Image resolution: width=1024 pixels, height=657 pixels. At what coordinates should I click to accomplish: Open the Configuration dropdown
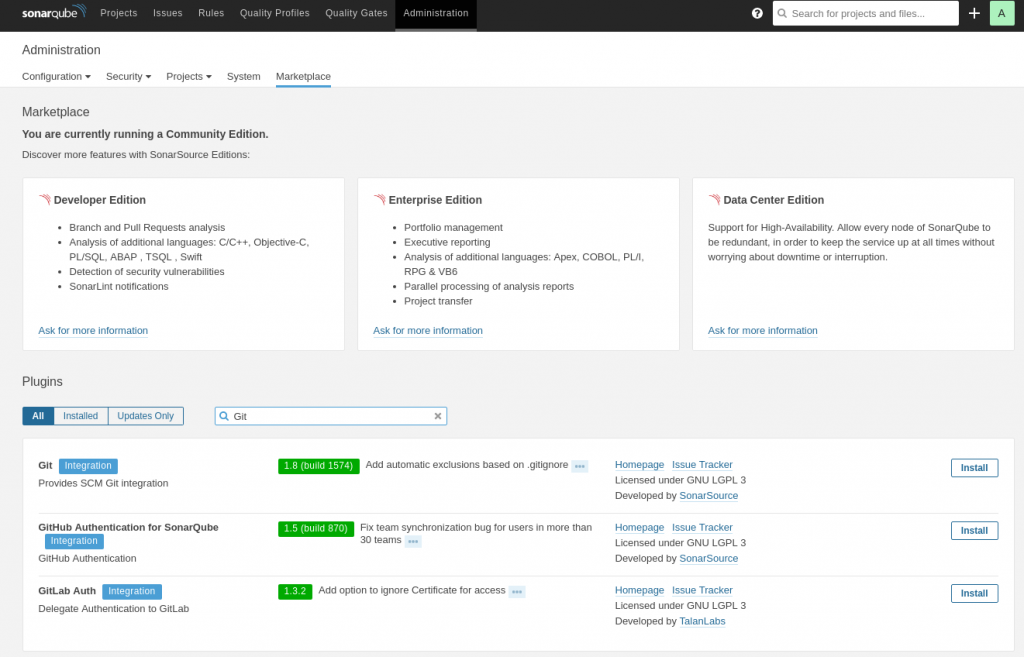coord(56,76)
